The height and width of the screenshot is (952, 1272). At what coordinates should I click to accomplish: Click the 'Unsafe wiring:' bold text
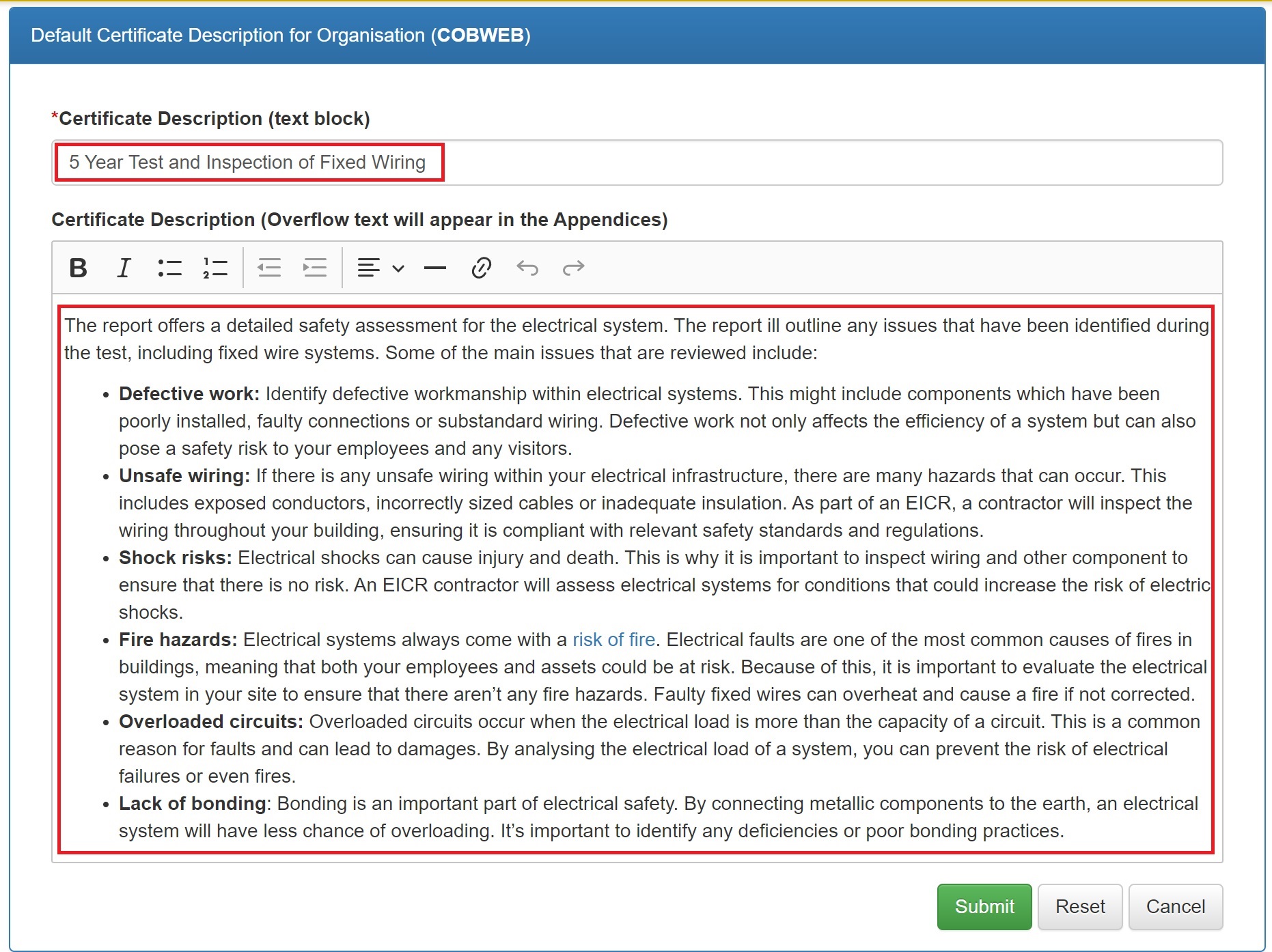[x=184, y=476]
